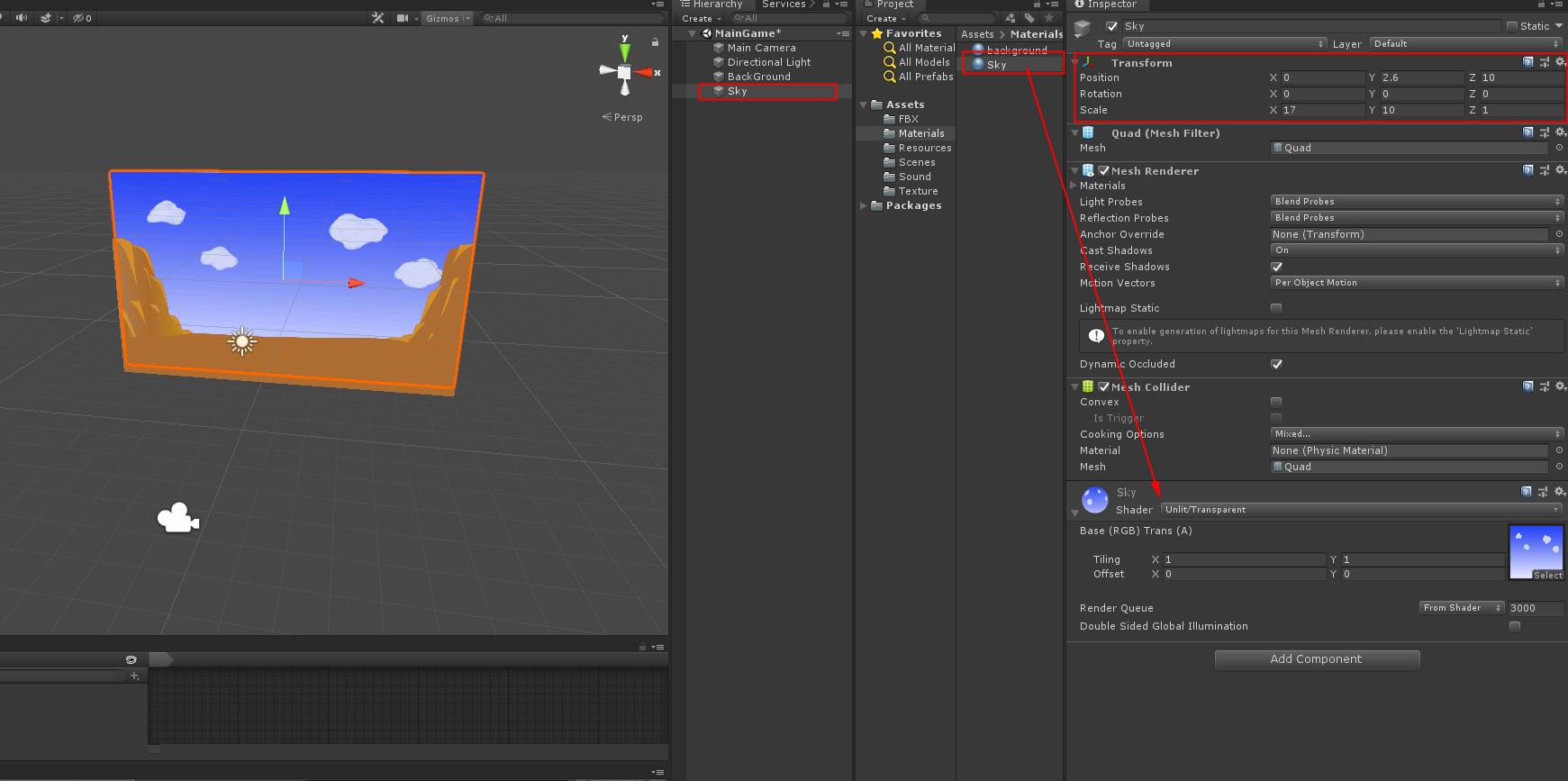The height and width of the screenshot is (781, 1568).
Task: Click Add Component button
Action: [x=1317, y=659]
